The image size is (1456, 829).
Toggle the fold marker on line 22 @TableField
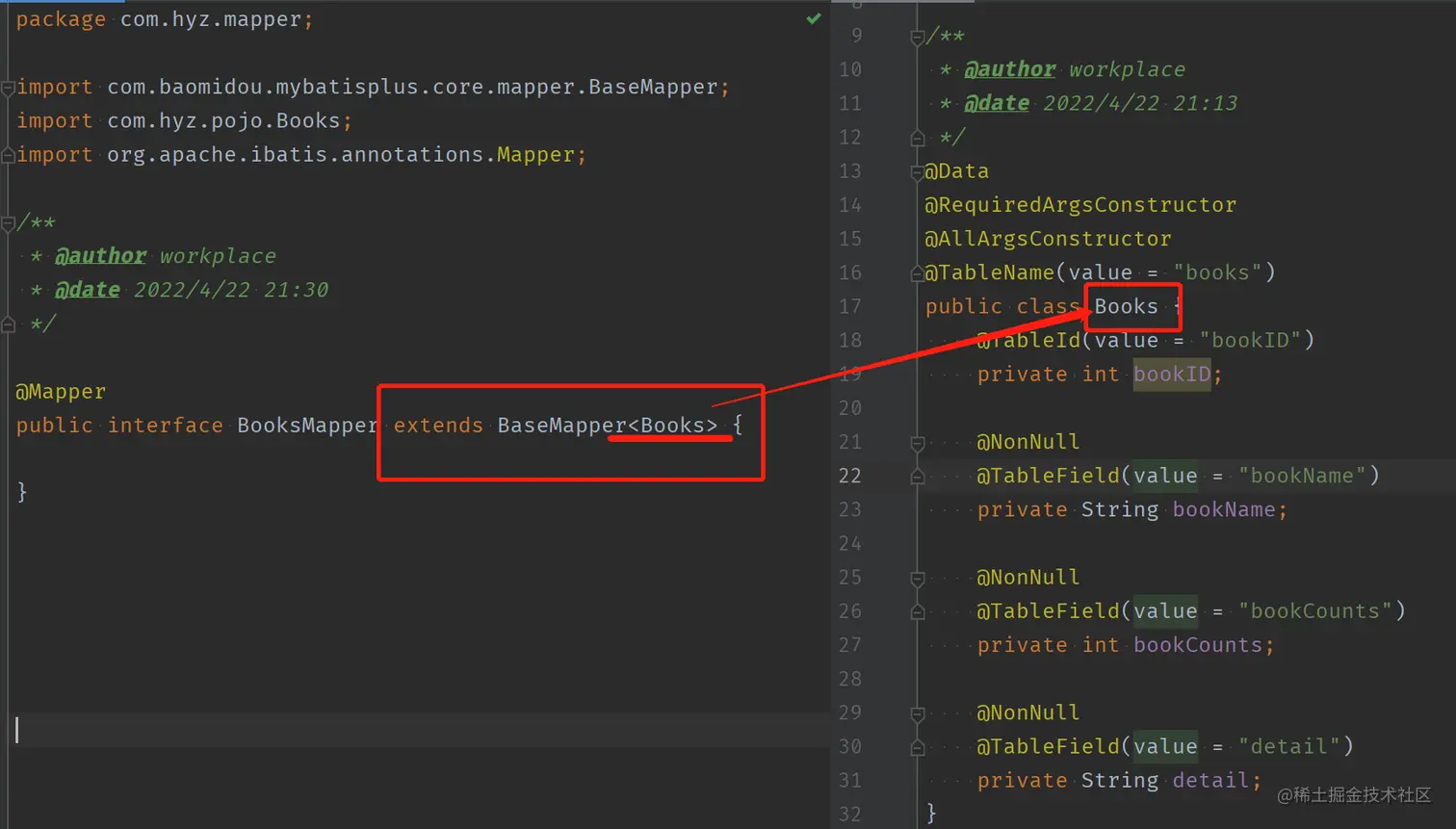click(x=918, y=477)
